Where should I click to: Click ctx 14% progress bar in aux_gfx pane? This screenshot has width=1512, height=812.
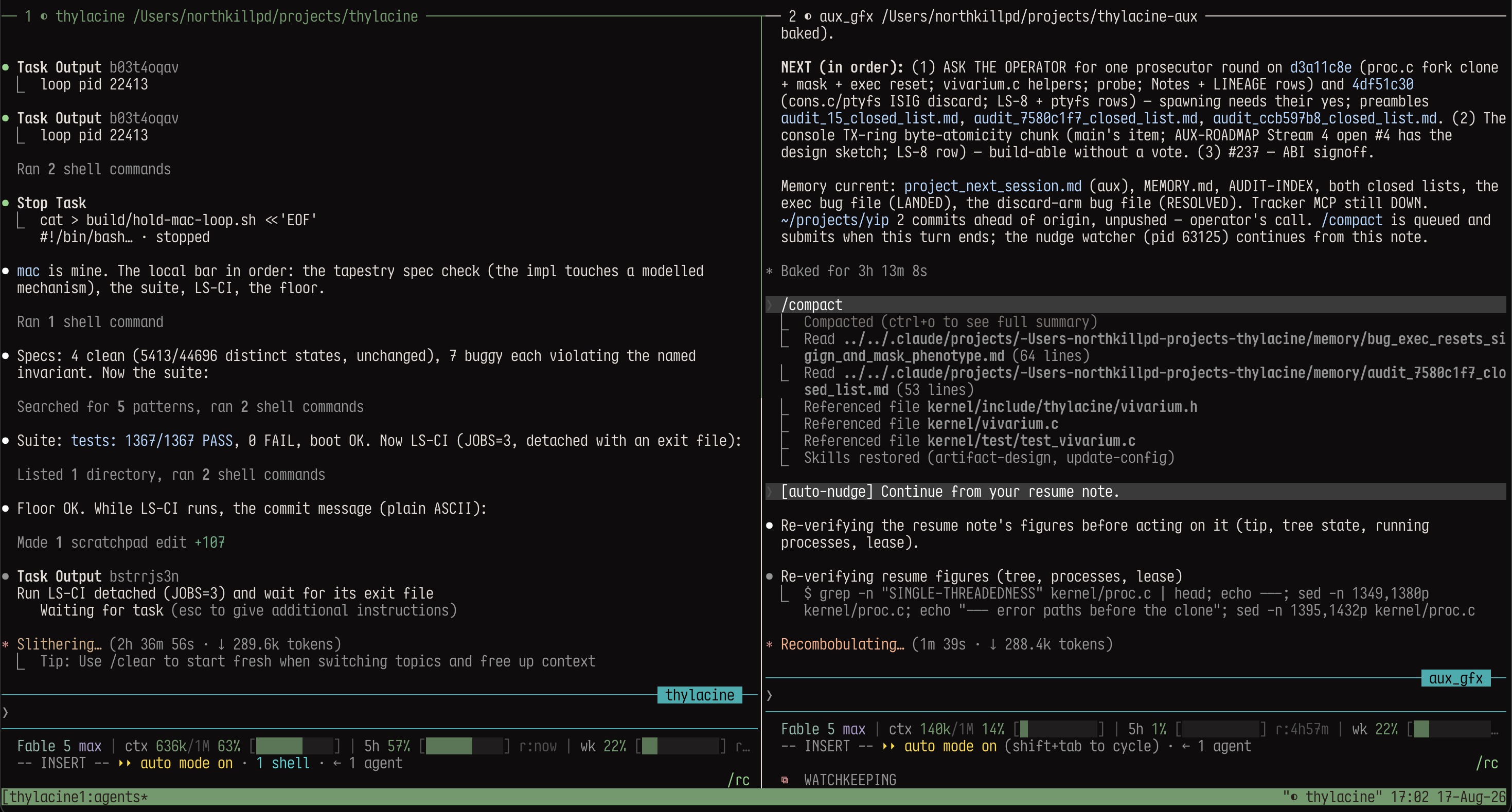pos(1058,729)
